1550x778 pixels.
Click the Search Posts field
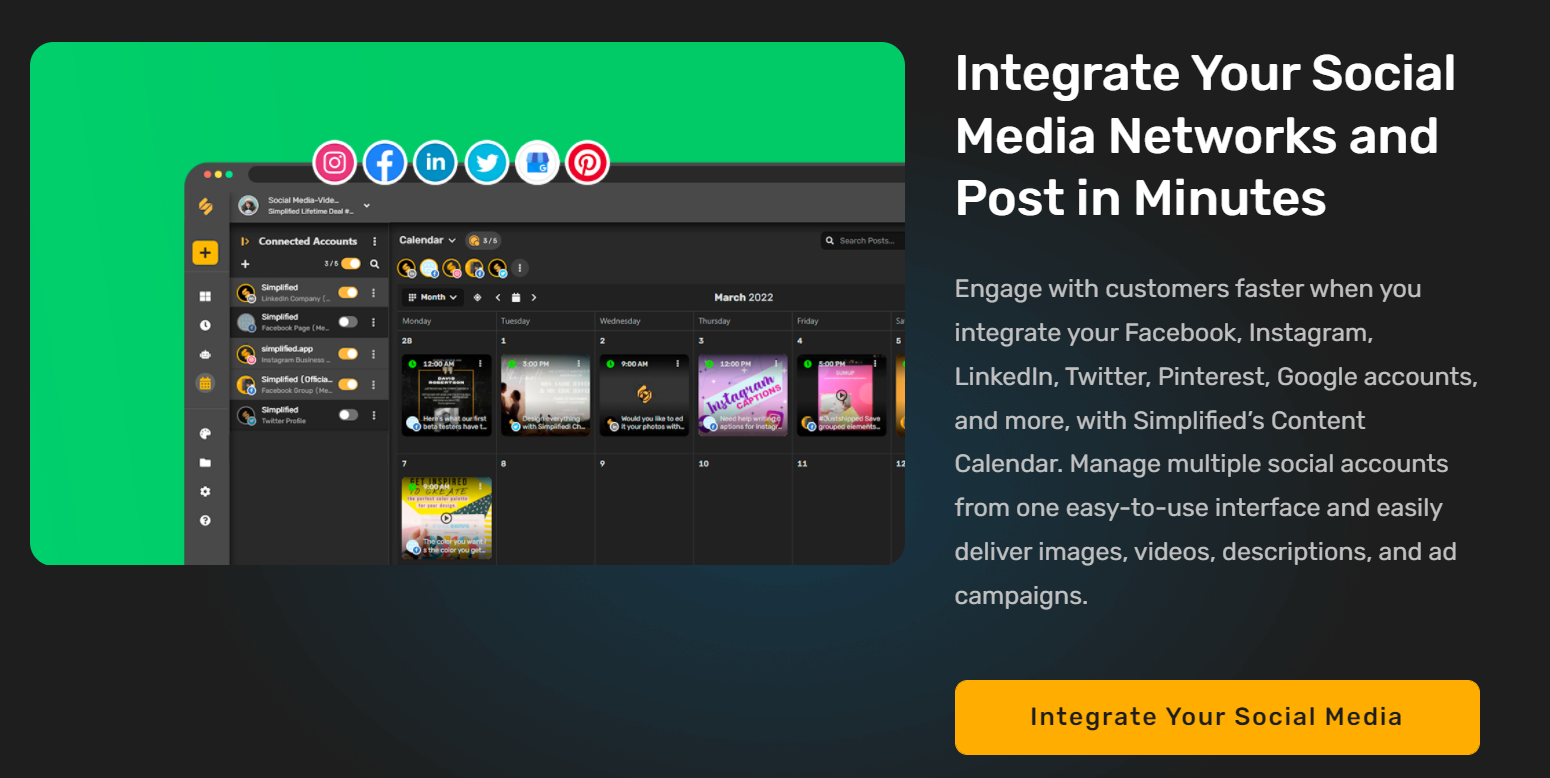click(863, 241)
